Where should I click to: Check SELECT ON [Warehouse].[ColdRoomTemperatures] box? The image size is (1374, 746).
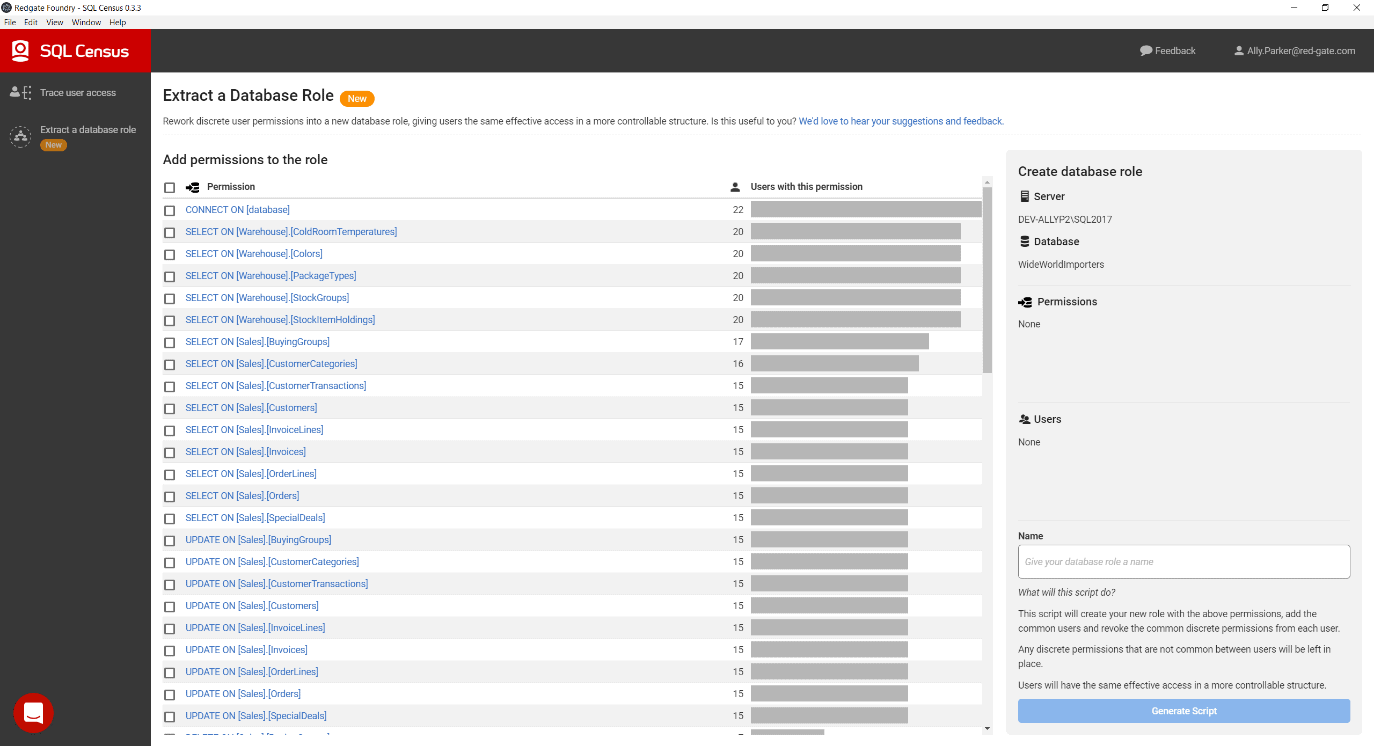169,233
